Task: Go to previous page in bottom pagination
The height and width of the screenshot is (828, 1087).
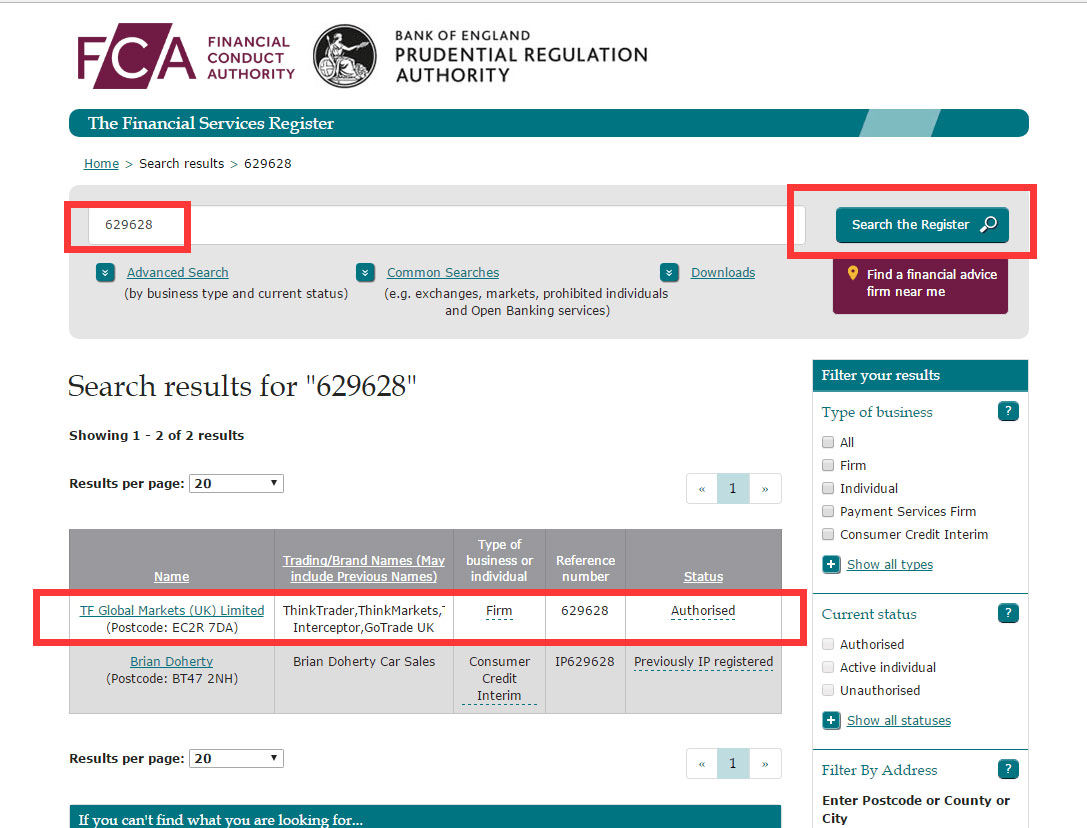Action: (702, 764)
